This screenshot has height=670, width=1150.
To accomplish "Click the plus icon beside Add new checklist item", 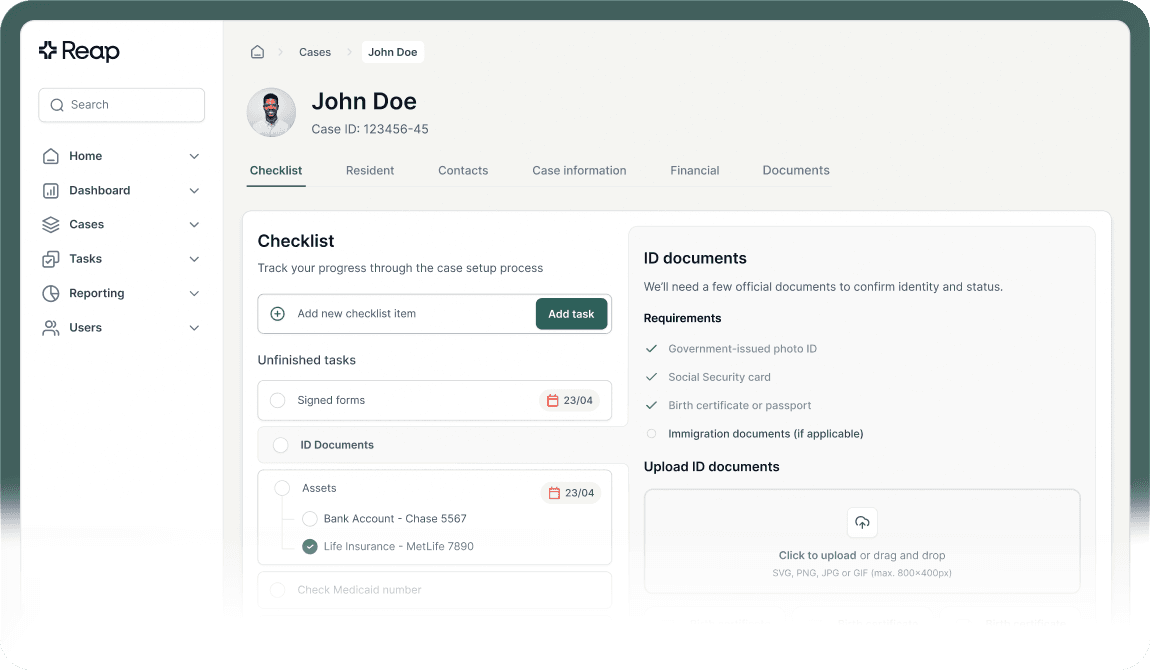I will click(278, 314).
